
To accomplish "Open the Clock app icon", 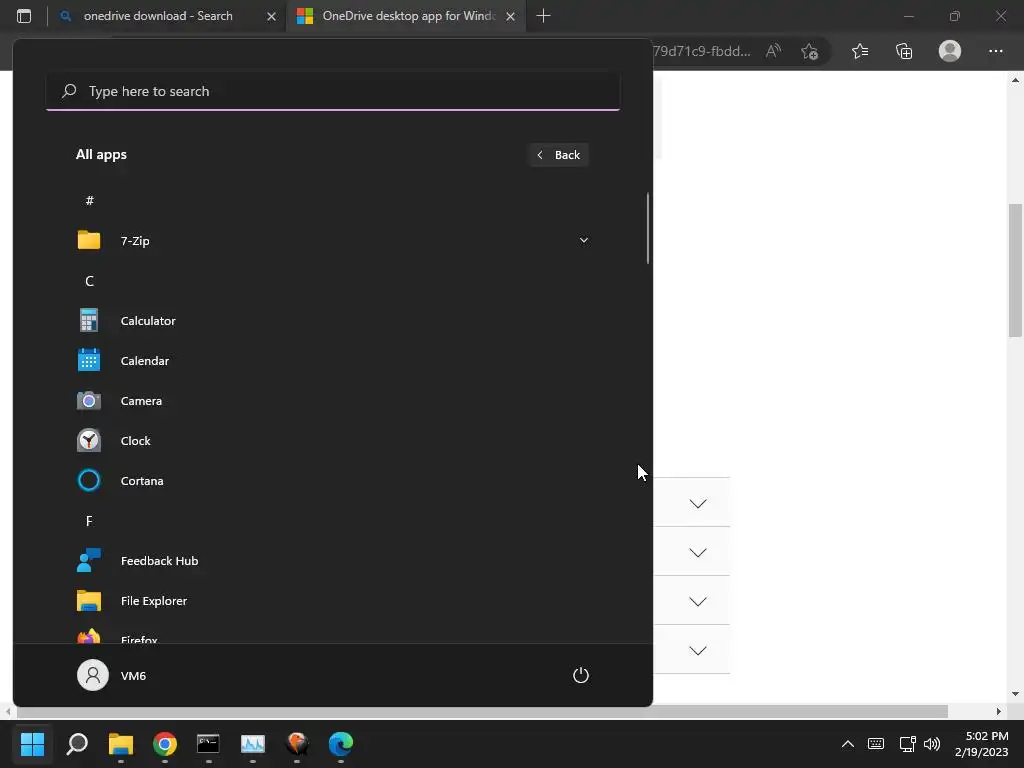I will (89, 441).
